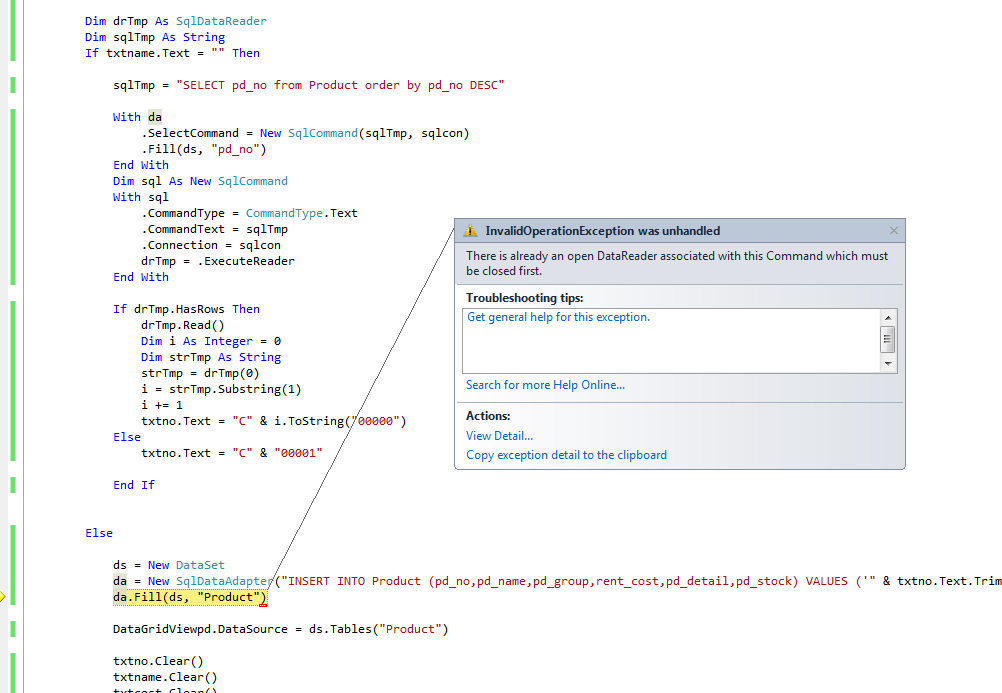The width and height of the screenshot is (1002, 693).
Task: Click 'Dim drTmp As SqlDataReader' line
Action: [x=176, y=21]
